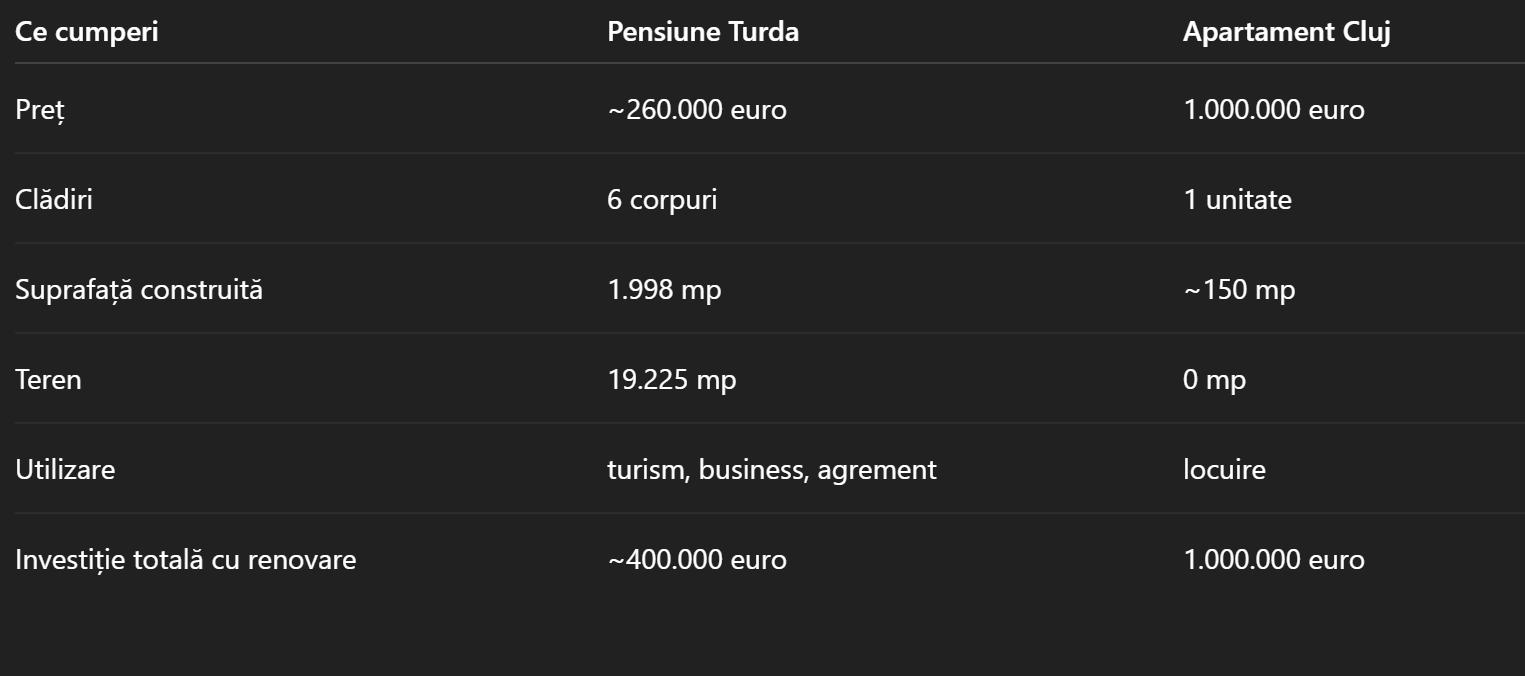This screenshot has height=676, width=1525.
Task: Select the "Utilizare" row label
Action: click(x=65, y=470)
